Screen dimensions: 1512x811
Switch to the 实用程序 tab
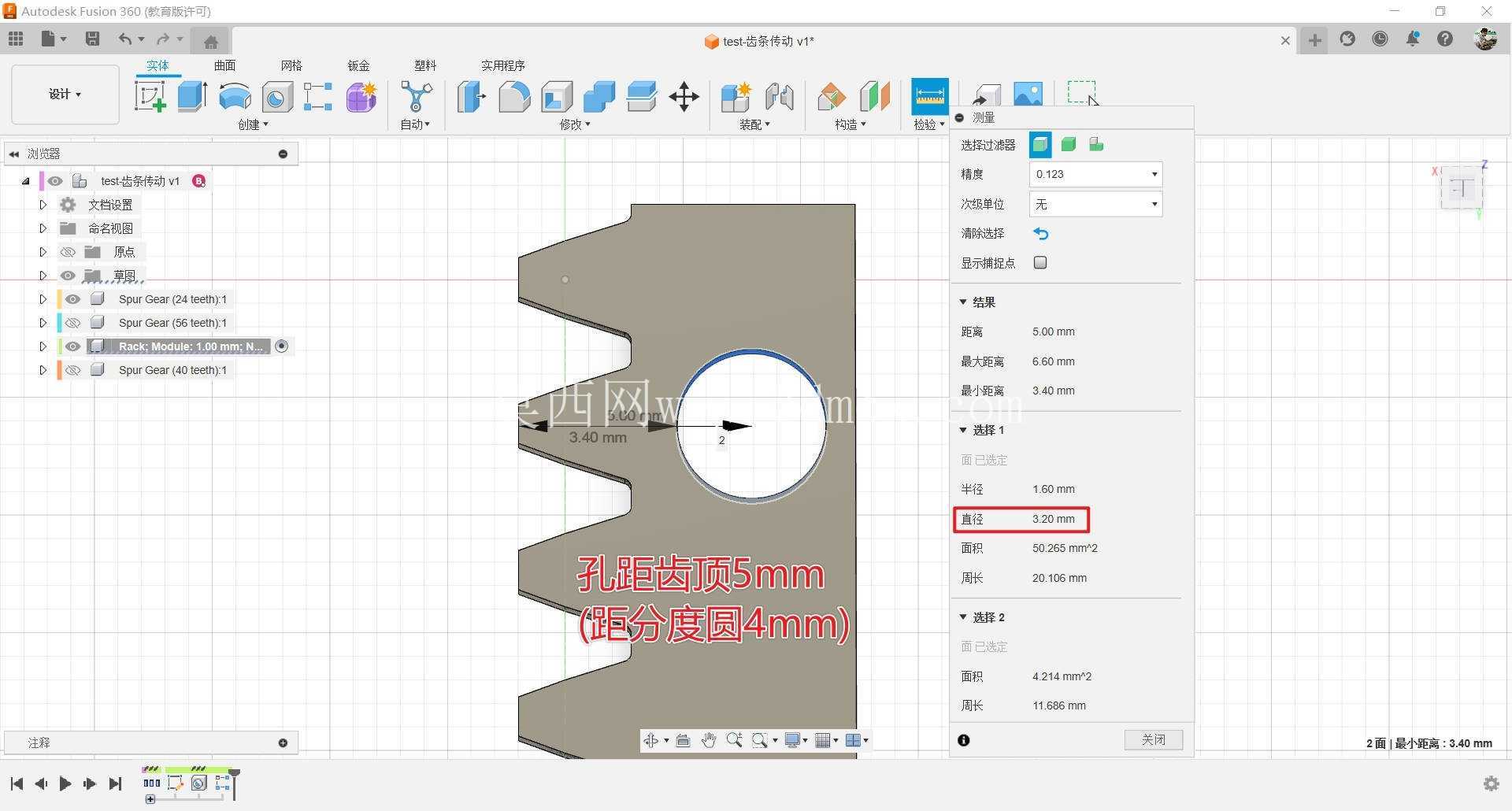(503, 65)
